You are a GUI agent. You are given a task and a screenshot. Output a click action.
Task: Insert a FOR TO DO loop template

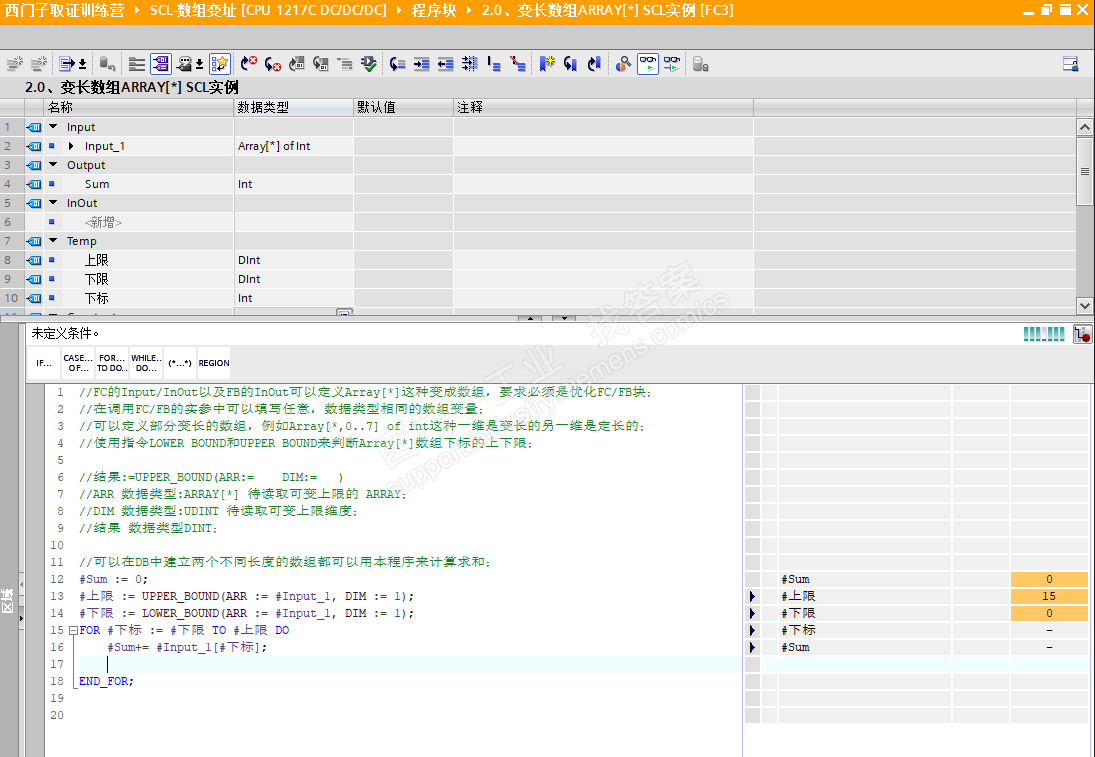(111, 363)
